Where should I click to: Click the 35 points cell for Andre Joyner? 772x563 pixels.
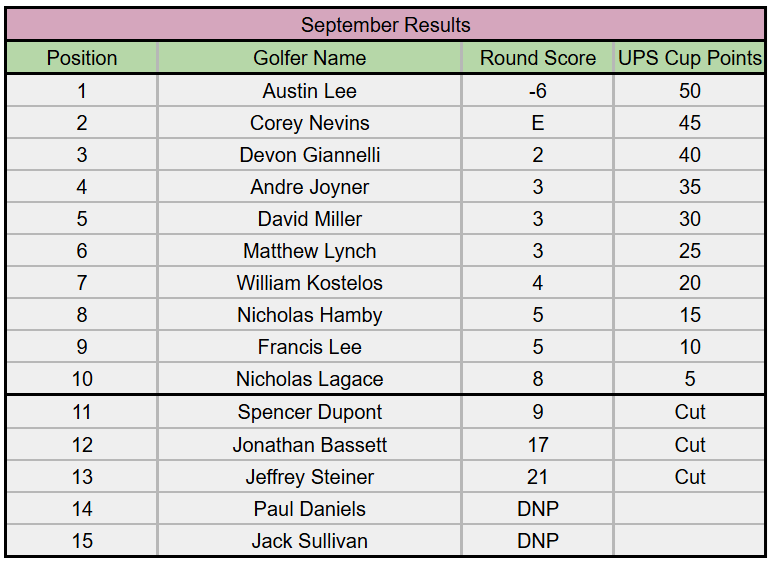689,187
